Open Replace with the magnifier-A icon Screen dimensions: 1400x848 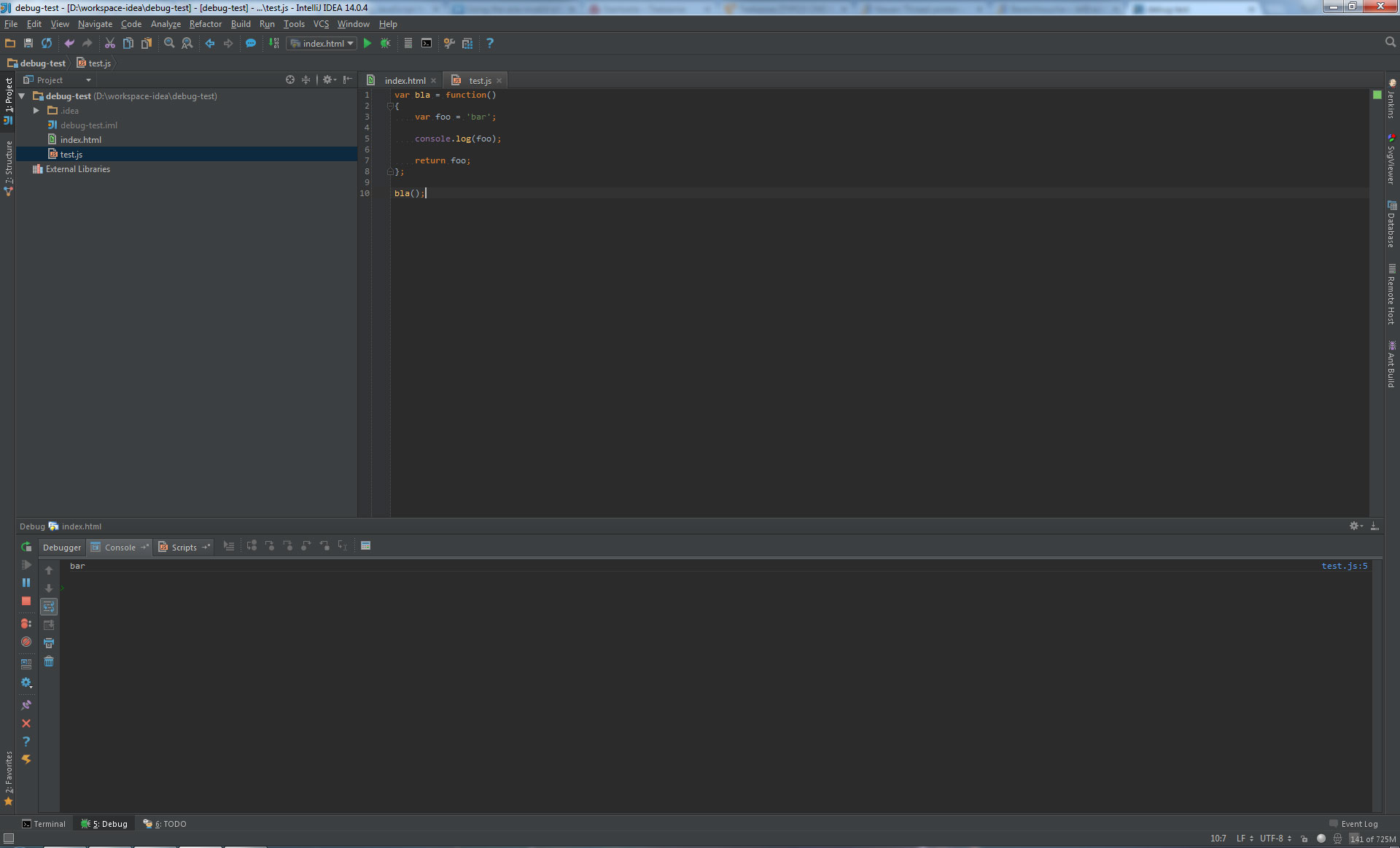tap(187, 43)
